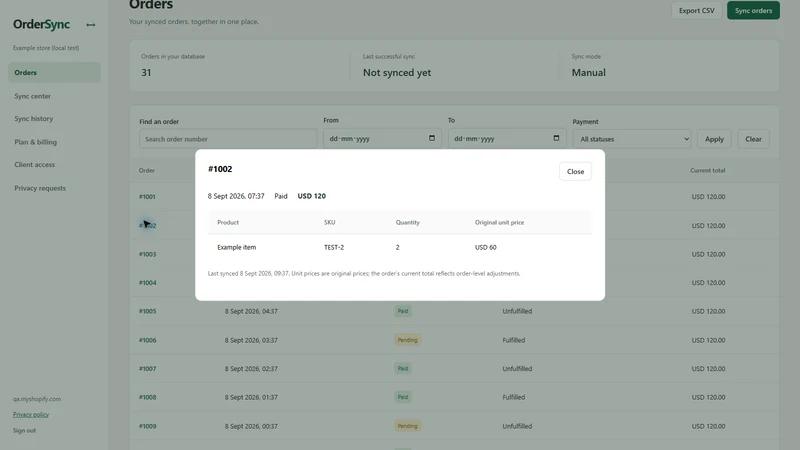Click the OrderSync logo
800x450 pixels.
pyautogui.click(x=41, y=24)
